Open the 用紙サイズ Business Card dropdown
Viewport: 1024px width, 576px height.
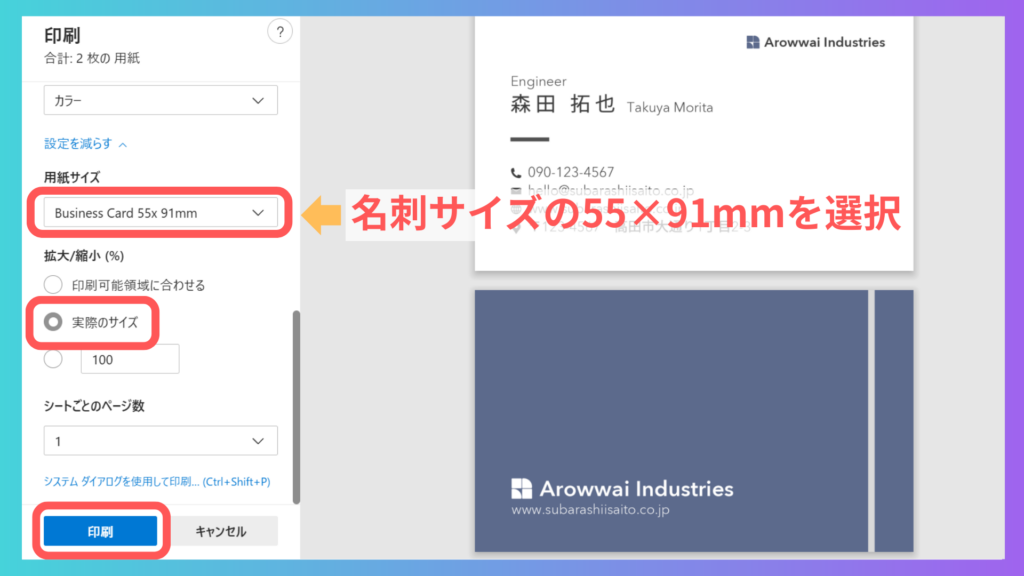(x=161, y=213)
